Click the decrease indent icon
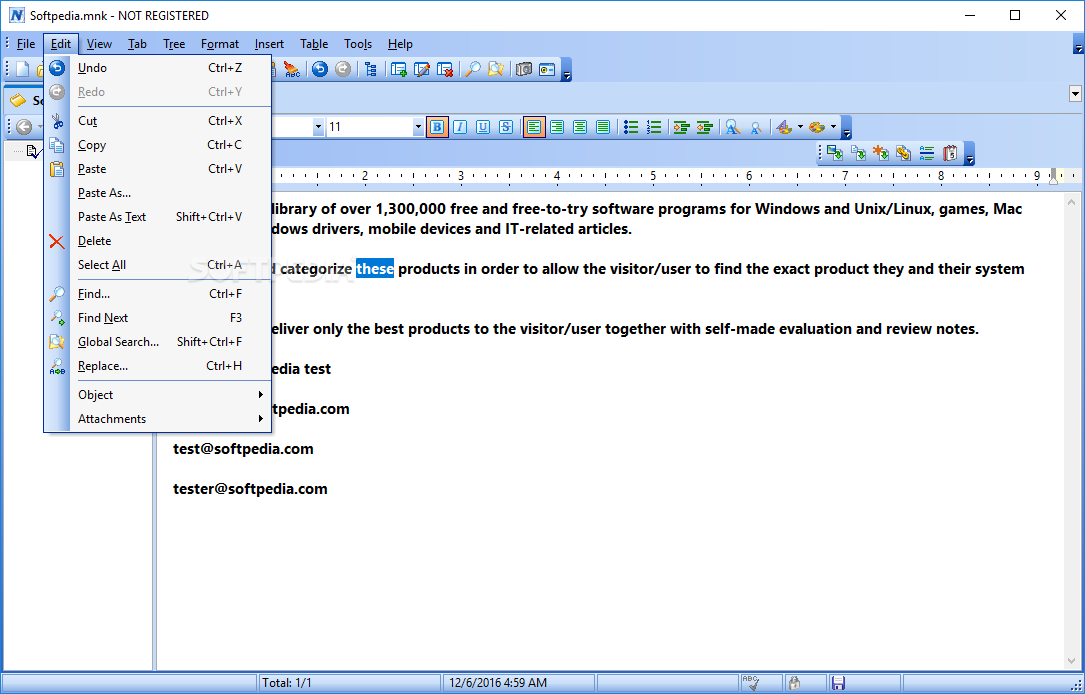 click(x=704, y=127)
